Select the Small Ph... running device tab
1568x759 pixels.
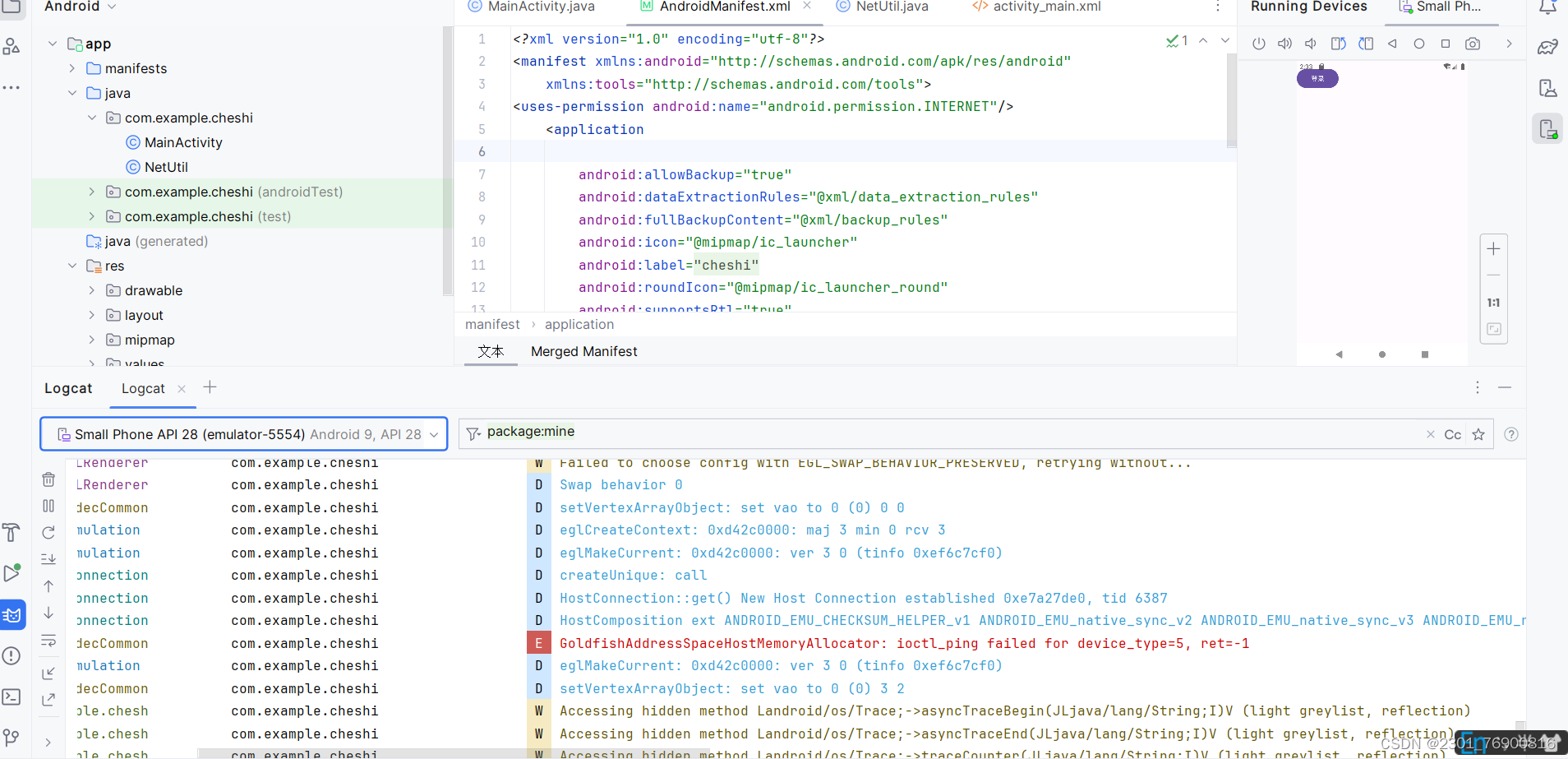tap(1440, 7)
